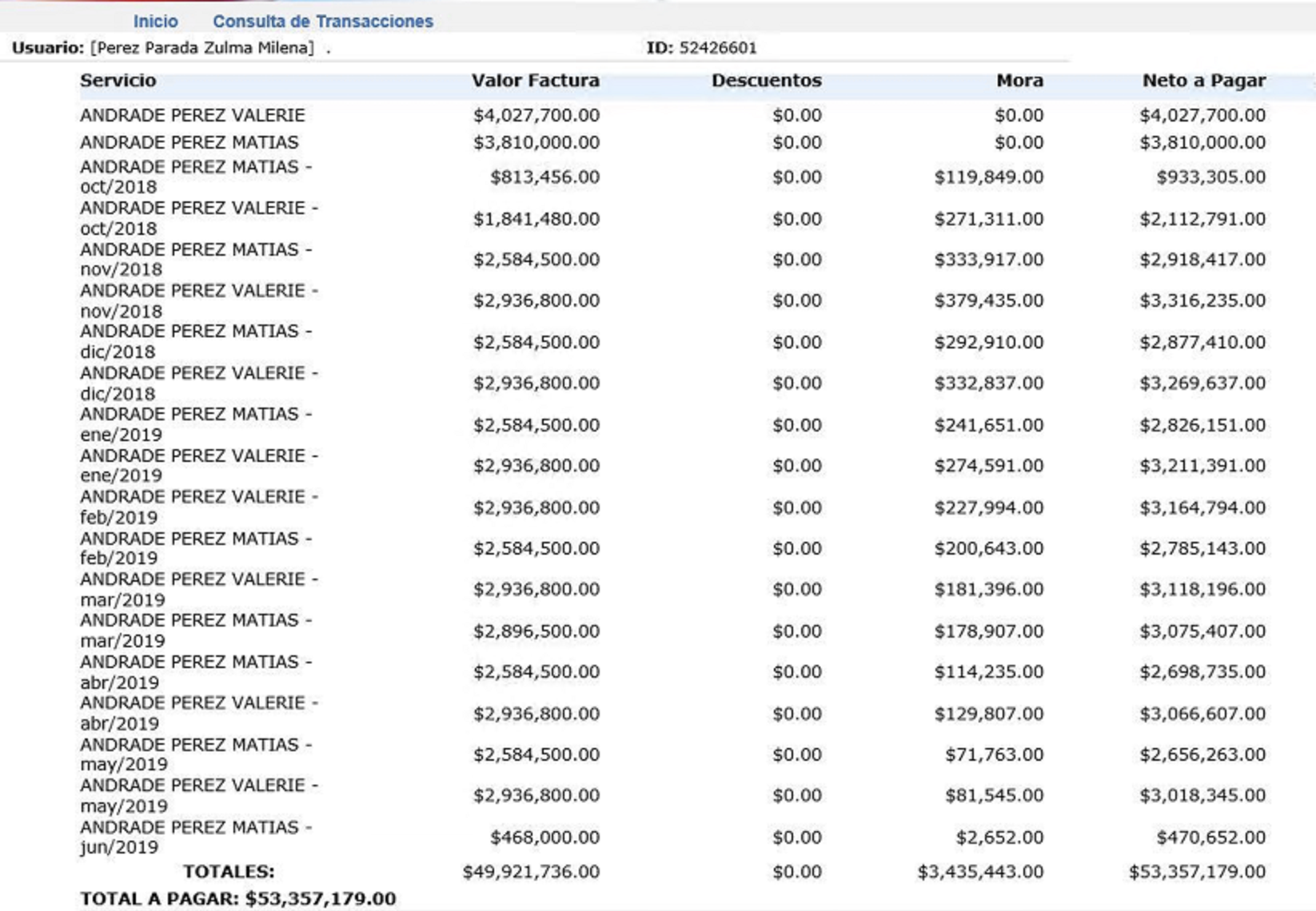
Task: Click the Mora column header
Action: tap(1019, 81)
